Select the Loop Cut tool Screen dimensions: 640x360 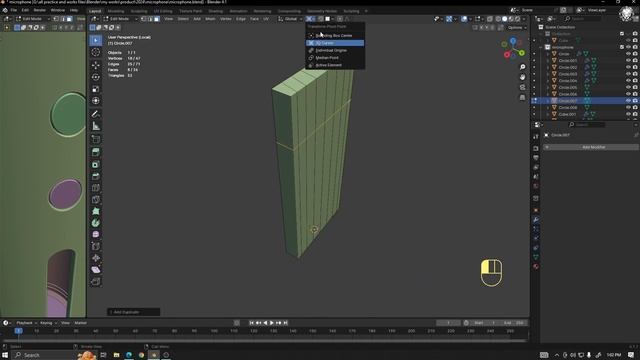(x=96, y=188)
